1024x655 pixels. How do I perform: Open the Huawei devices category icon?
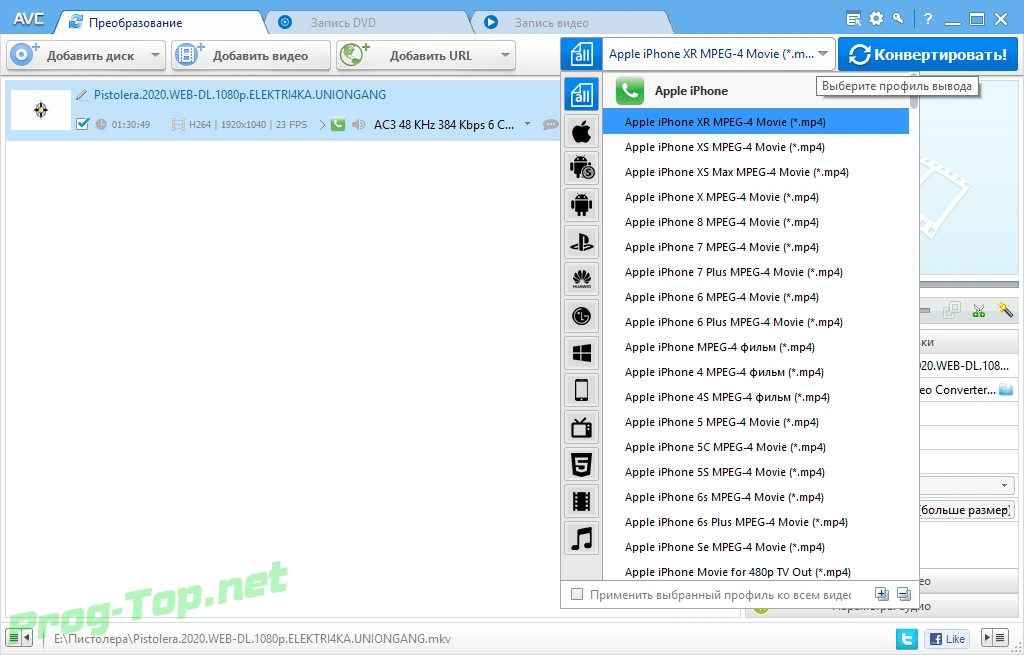click(x=581, y=280)
